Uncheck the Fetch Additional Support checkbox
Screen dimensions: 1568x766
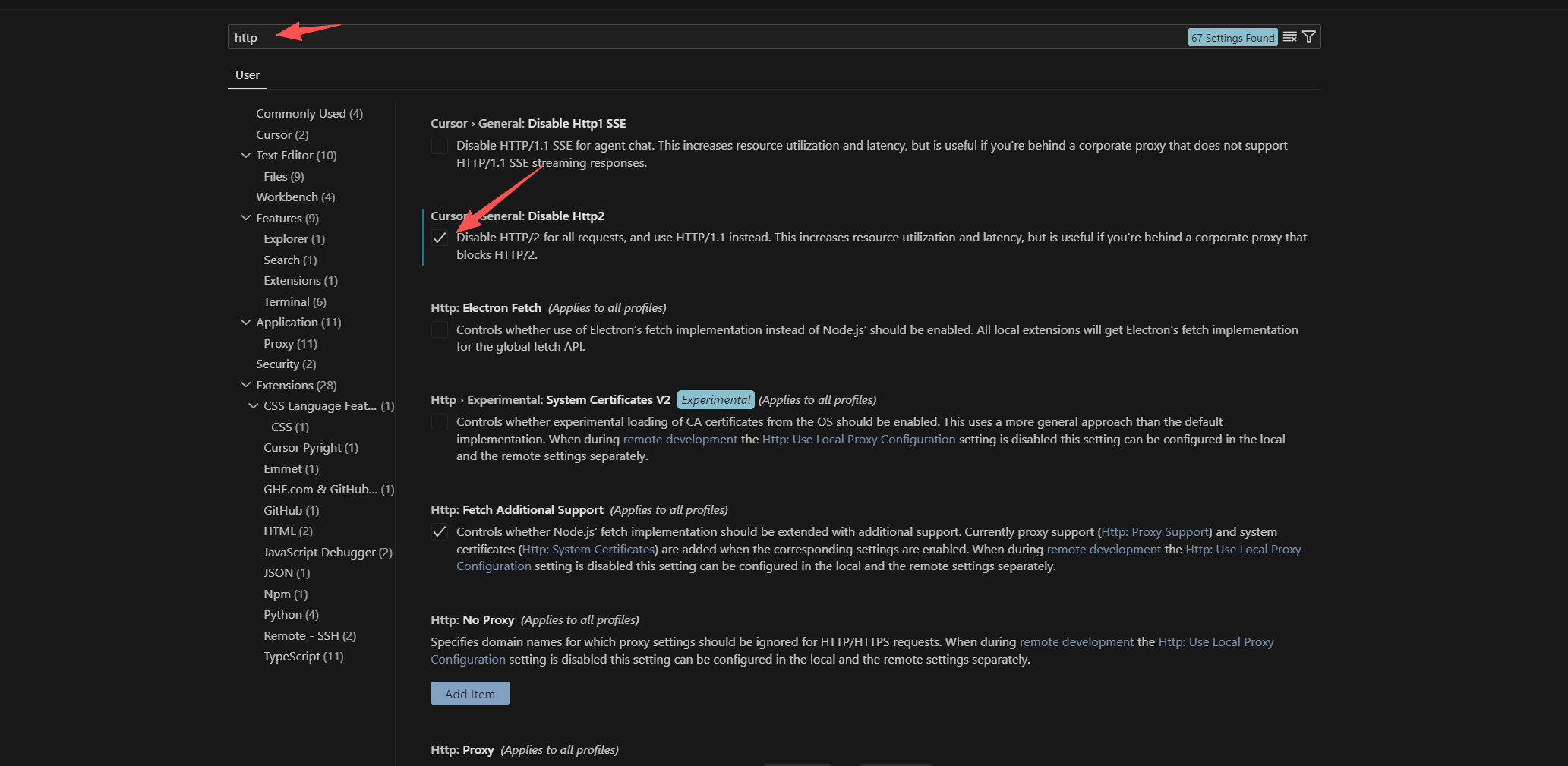(440, 532)
